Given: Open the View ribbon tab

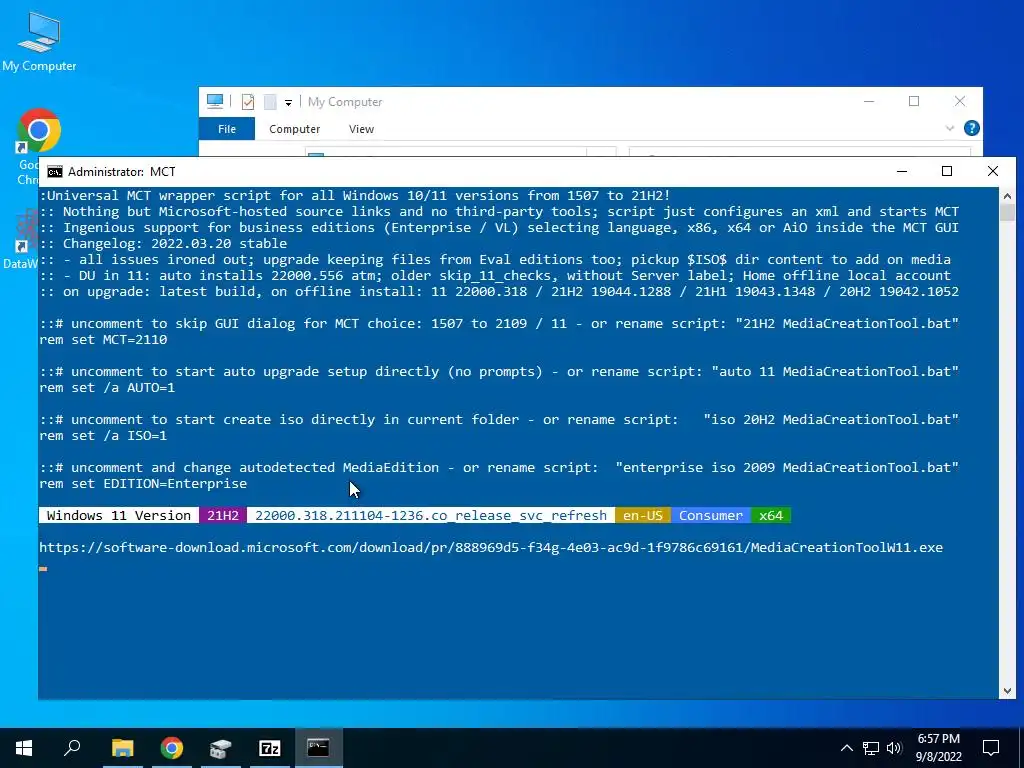Looking at the screenshot, I should pos(361,129).
